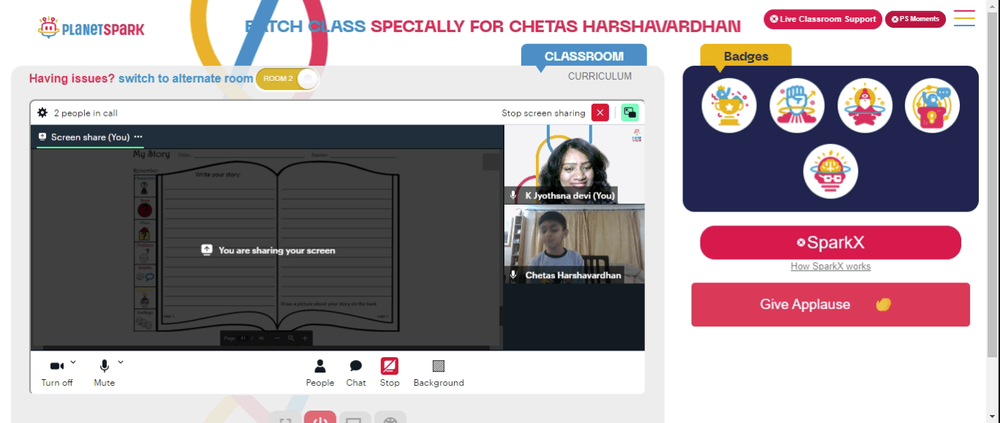Click "switch to alternate room" text

(x=186, y=78)
